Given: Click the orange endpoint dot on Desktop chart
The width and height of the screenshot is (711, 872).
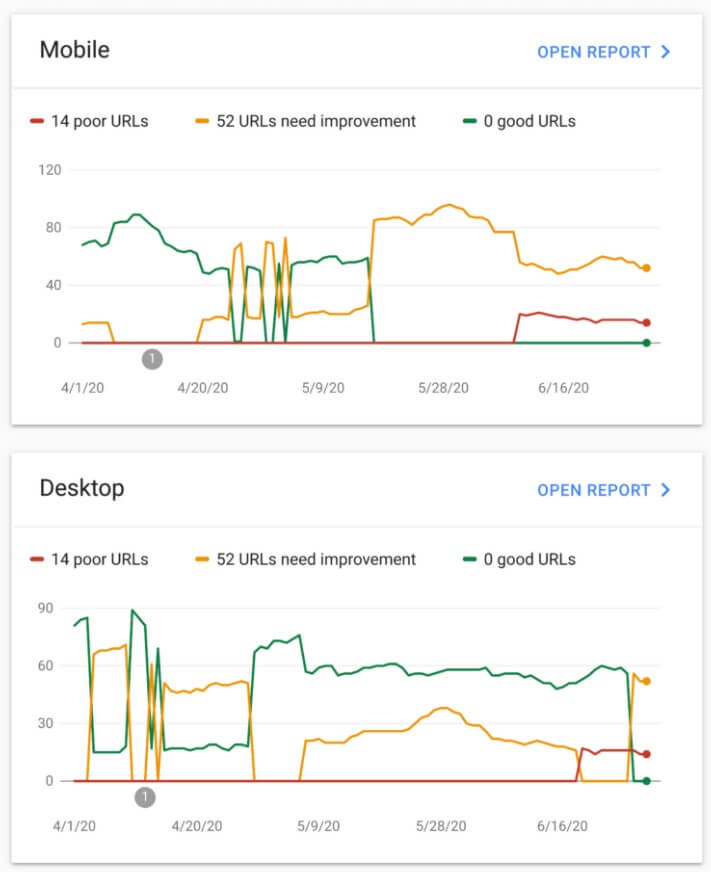Looking at the screenshot, I should 646,681.
